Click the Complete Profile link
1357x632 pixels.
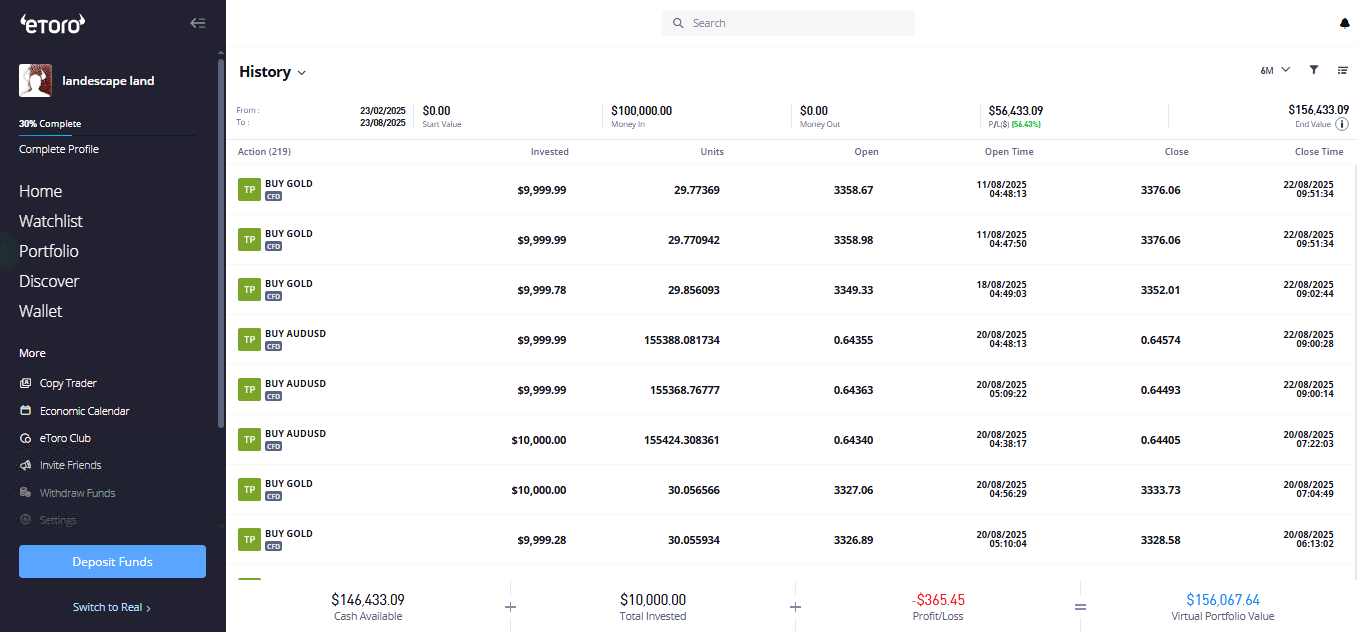click(x=59, y=149)
